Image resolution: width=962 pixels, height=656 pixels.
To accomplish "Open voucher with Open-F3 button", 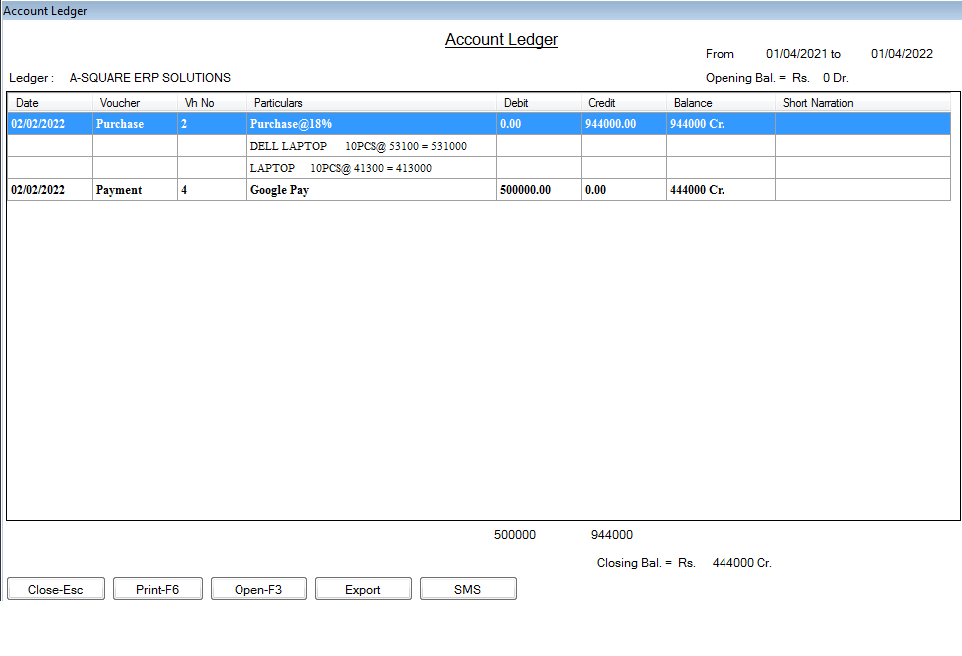I will [258, 589].
